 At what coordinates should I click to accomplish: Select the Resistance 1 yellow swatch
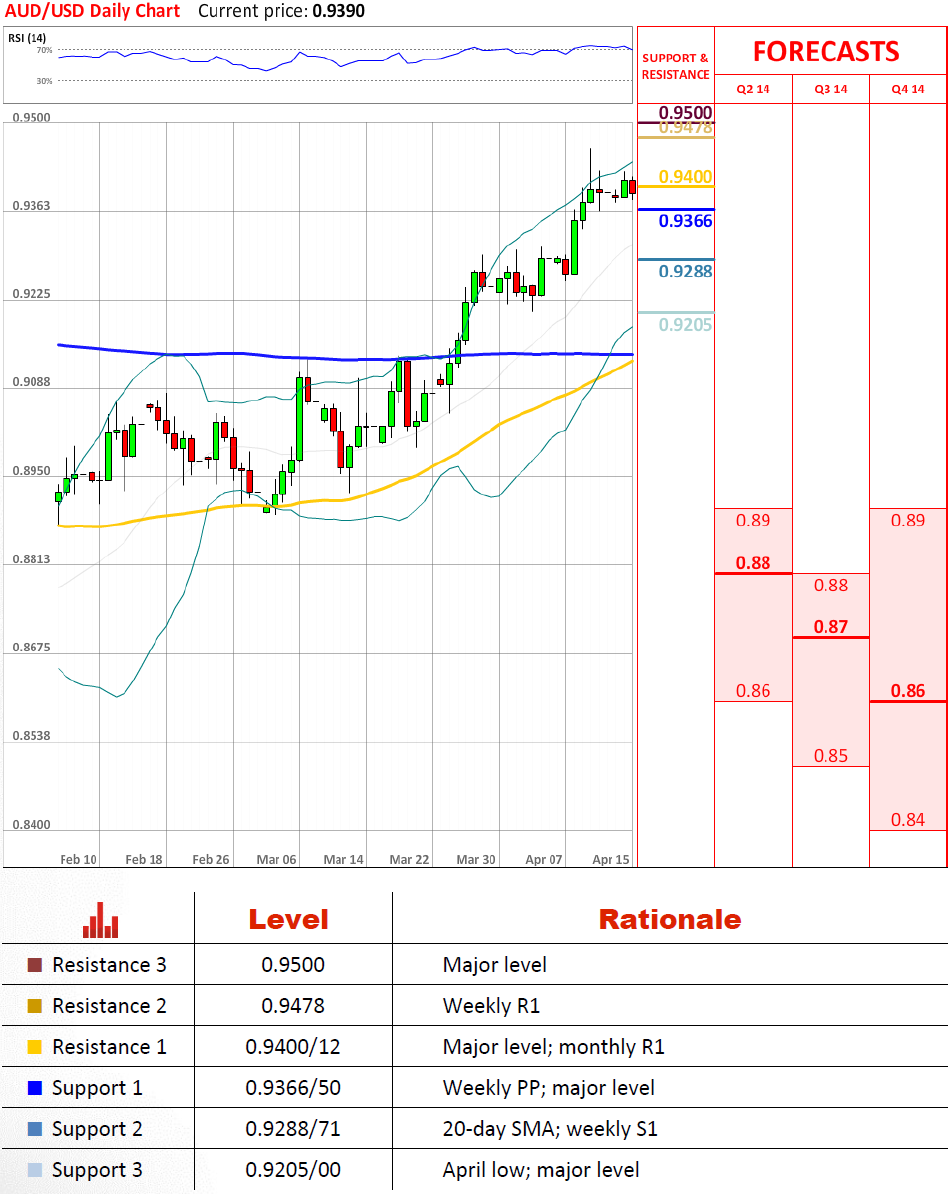tap(34, 1047)
